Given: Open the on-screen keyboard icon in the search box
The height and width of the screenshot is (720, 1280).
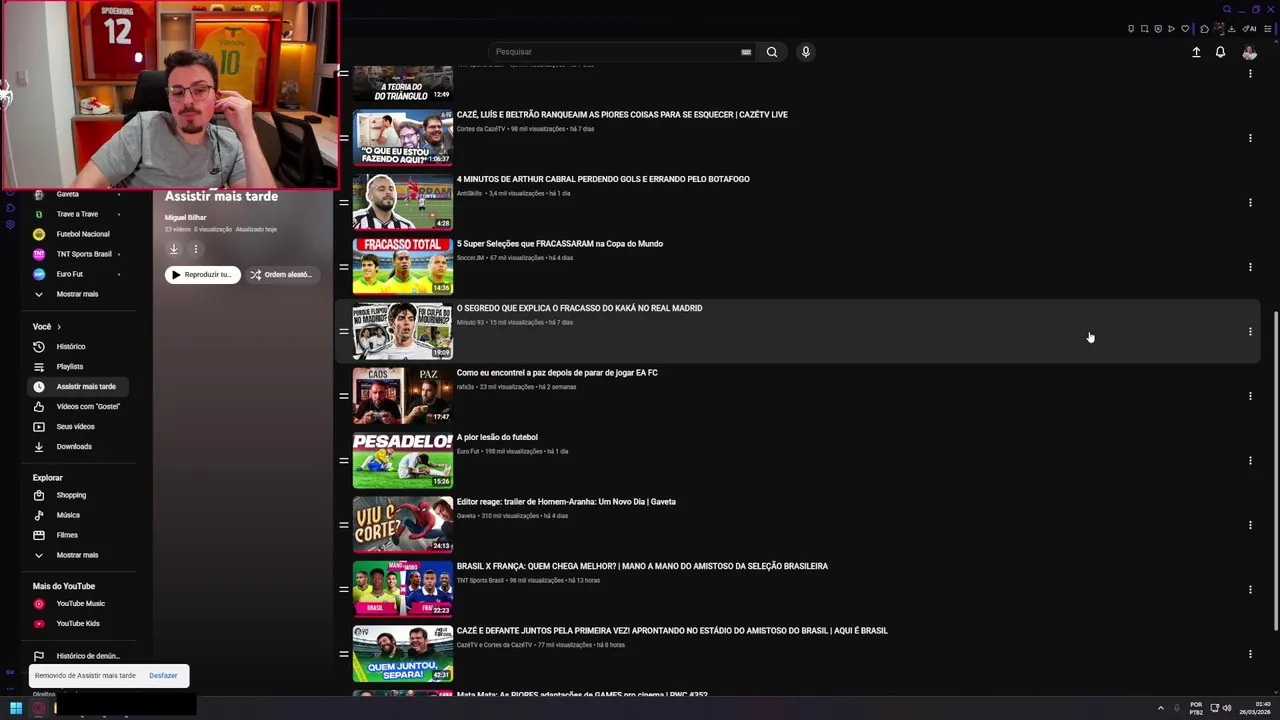Looking at the screenshot, I should (746, 52).
